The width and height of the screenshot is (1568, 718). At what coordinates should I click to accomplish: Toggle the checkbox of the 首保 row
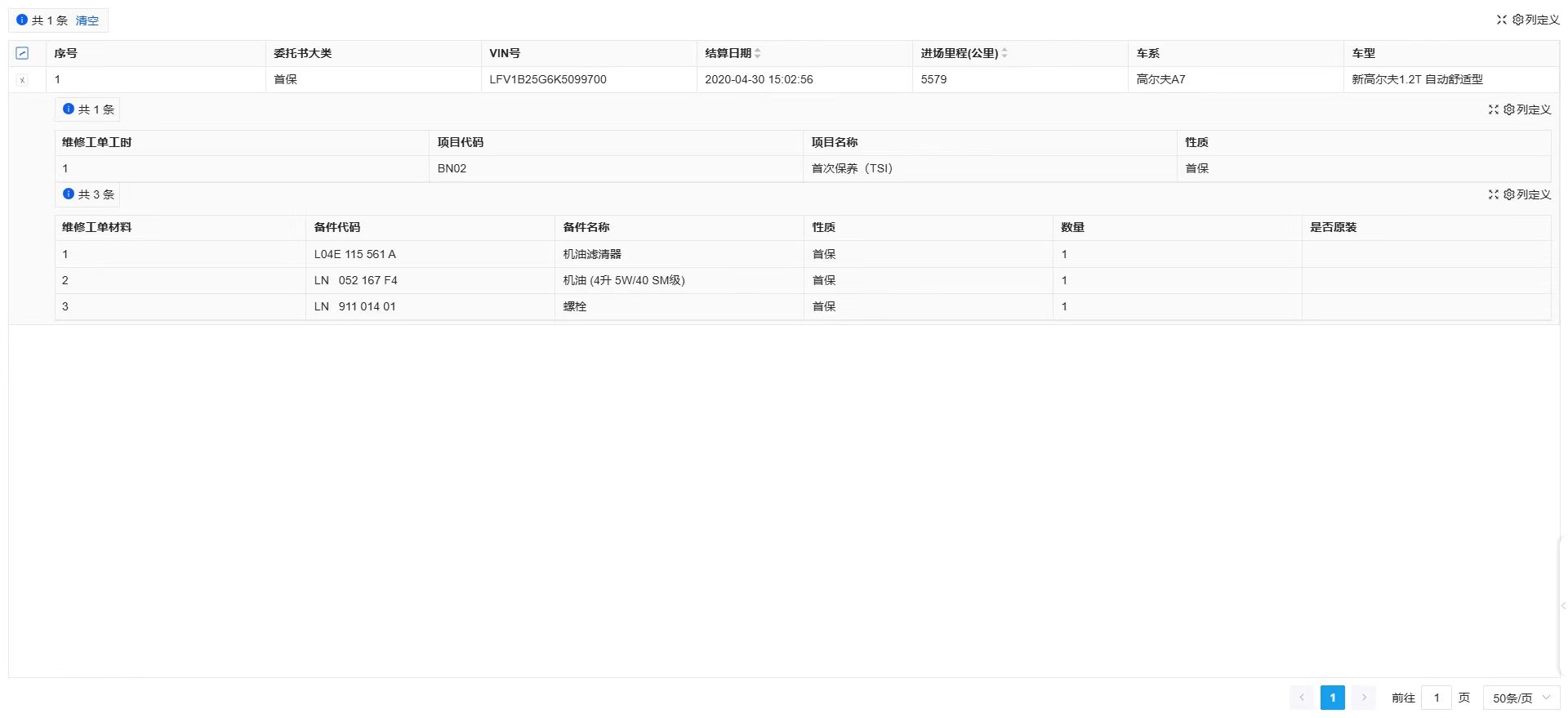click(22, 79)
